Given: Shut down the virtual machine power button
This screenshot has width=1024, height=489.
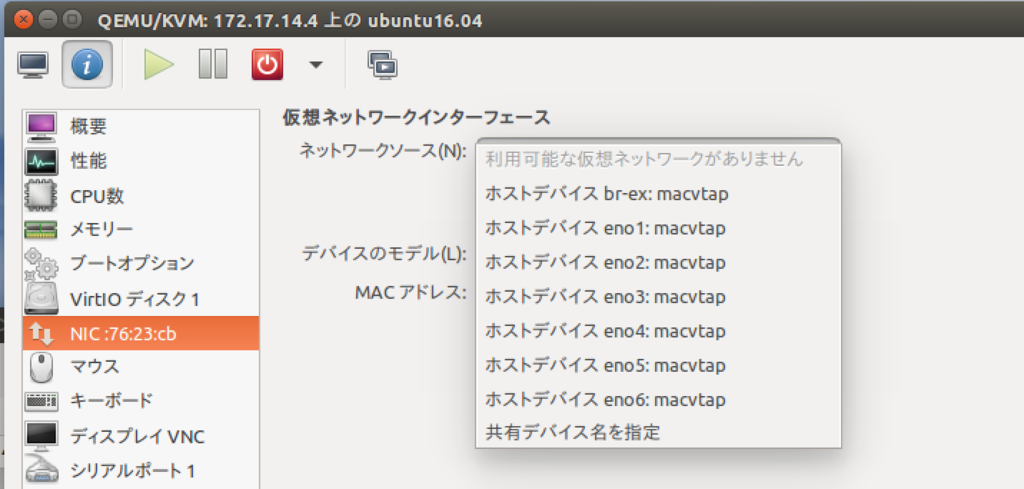Looking at the screenshot, I should pyautogui.click(x=267, y=65).
